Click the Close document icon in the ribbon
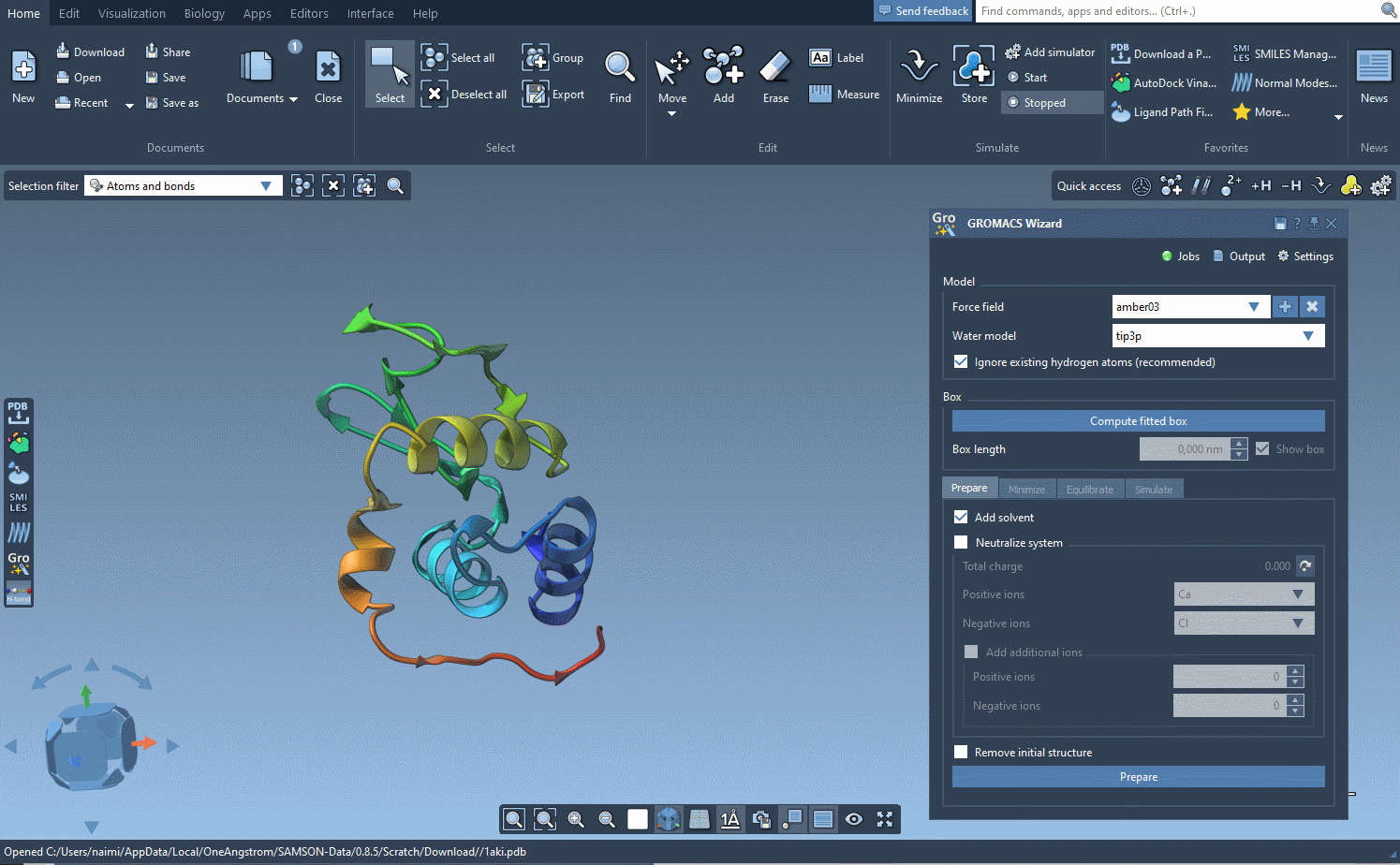This screenshot has height=865, width=1400. (329, 75)
